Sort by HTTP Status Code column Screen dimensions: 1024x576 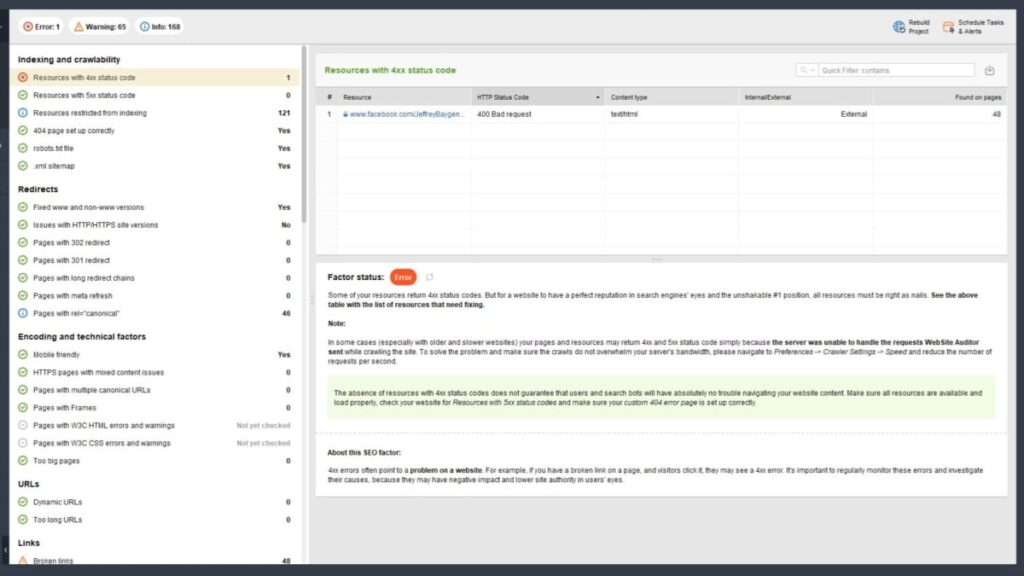click(537, 97)
